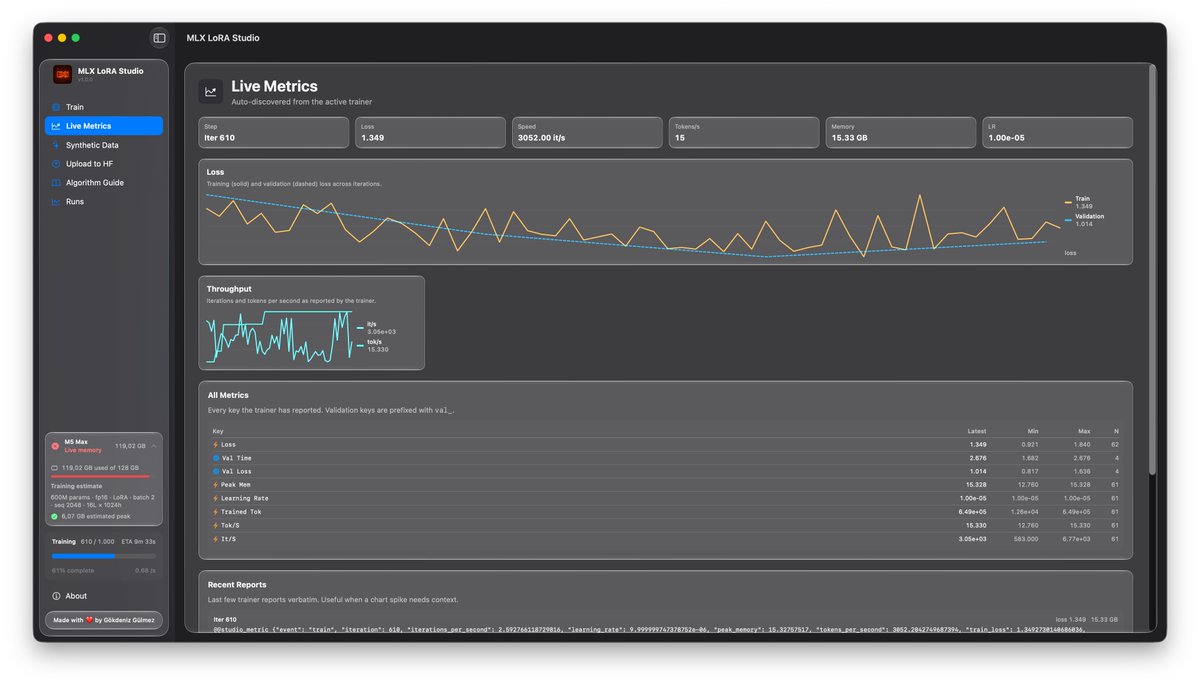This screenshot has height=686, width=1200.
Task: Click the Latest column header
Action: click(x=977, y=431)
